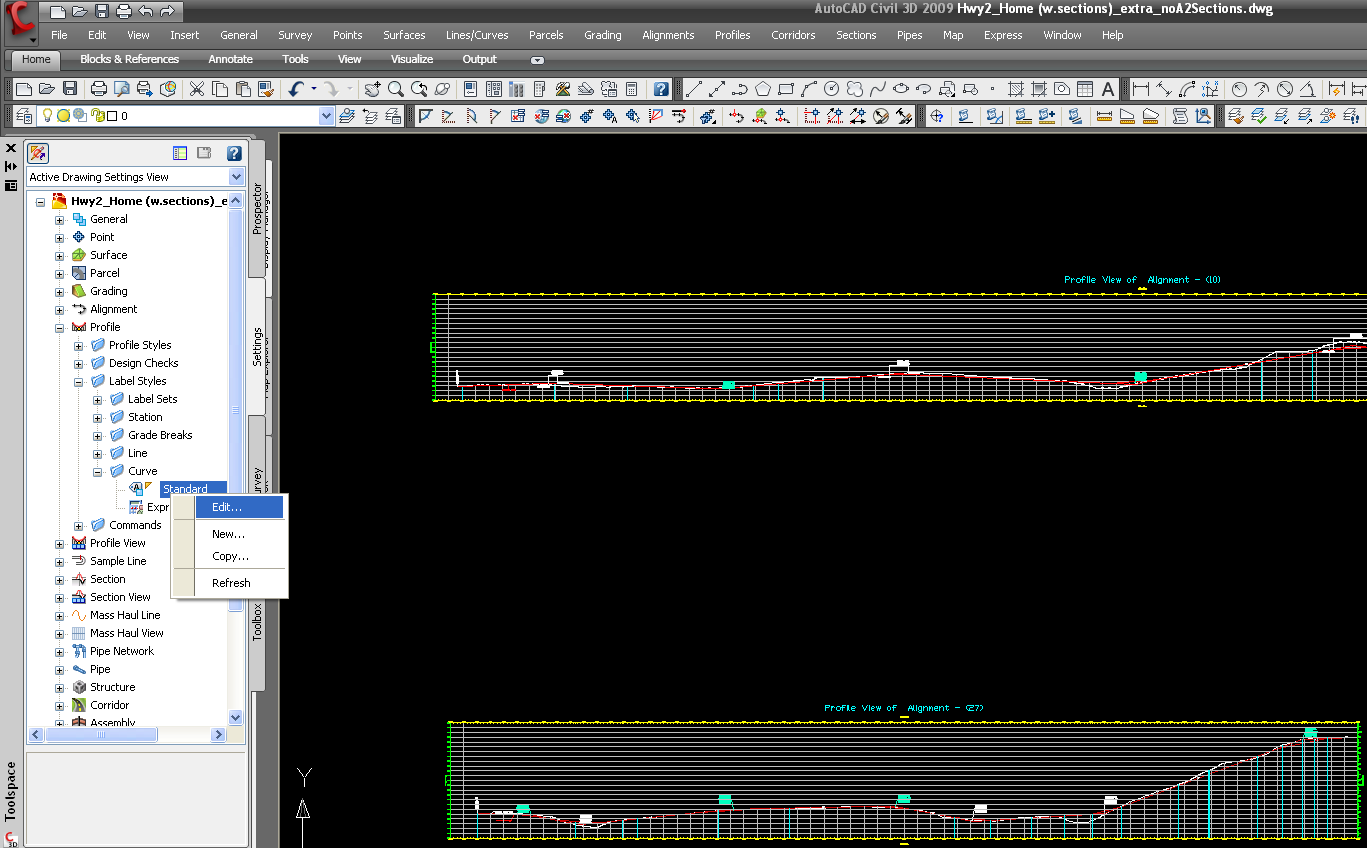Select the Zoom magnifier tool
1367x848 pixels.
click(x=396, y=89)
